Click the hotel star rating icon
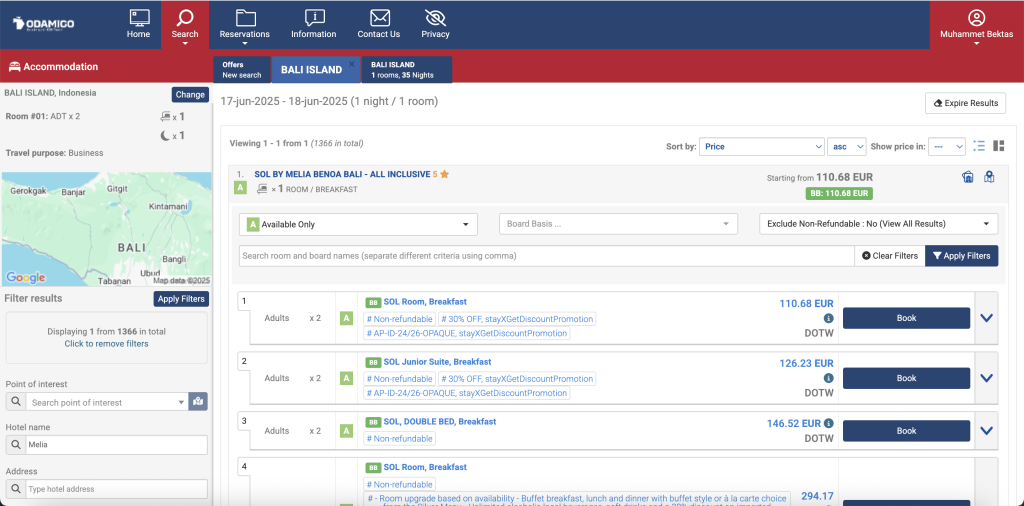 pos(444,174)
